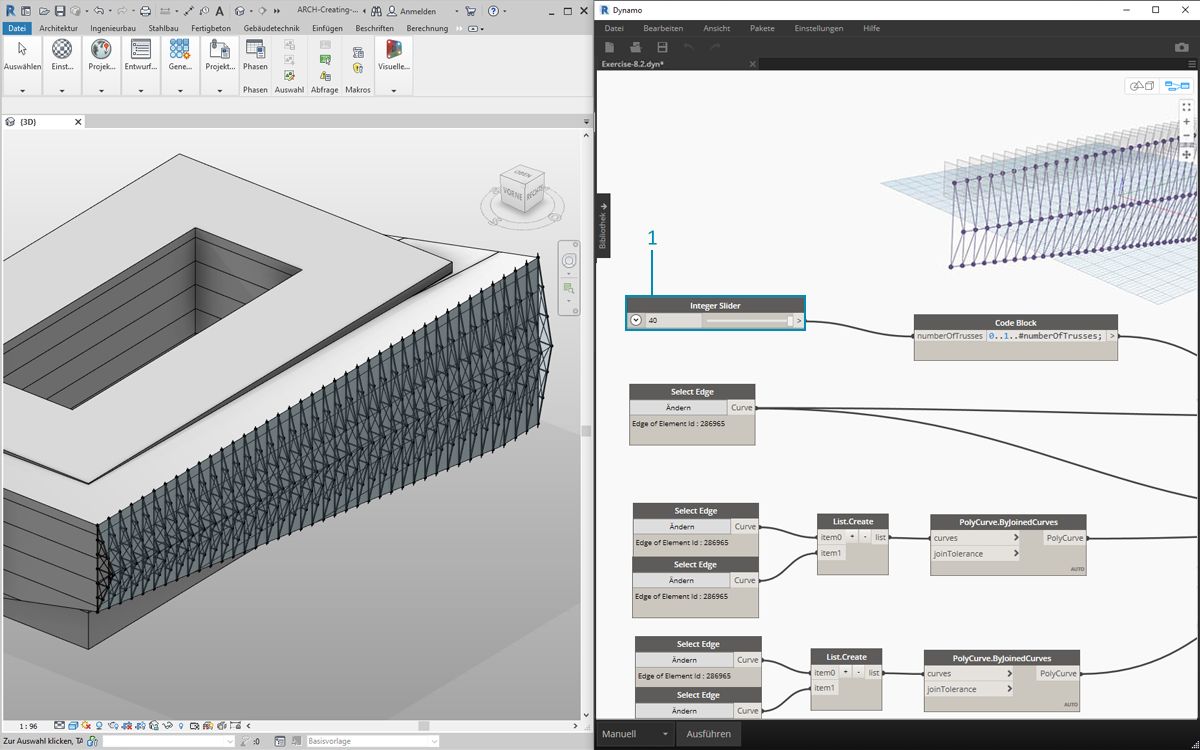Open file icon in Revit quick access toolbar
The height and width of the screenshot is (750, 1200).
(44, 11)
